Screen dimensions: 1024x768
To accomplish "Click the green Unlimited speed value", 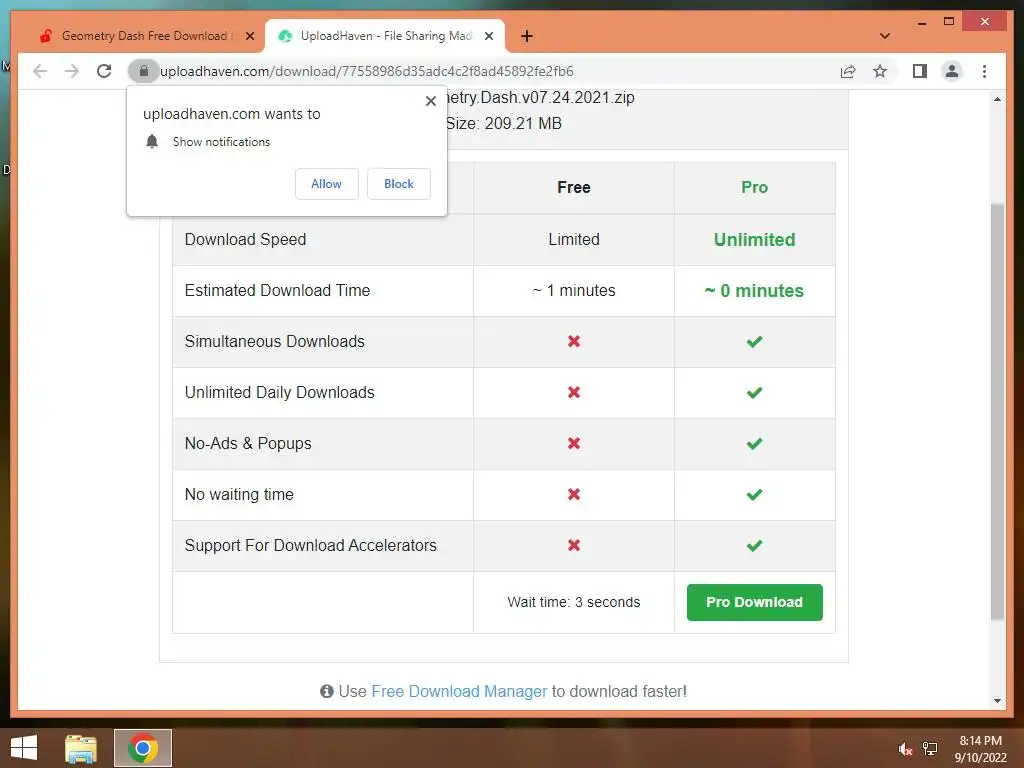I will click(754, 240).
